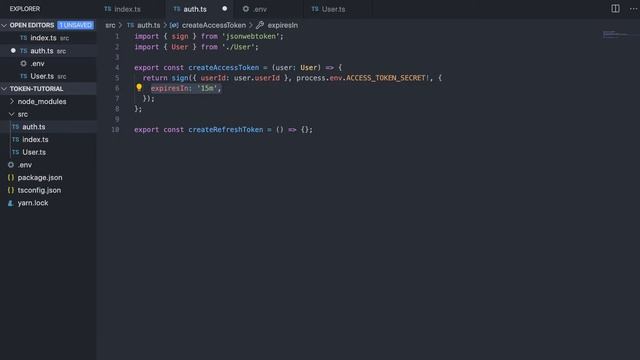
Task: Click the unsaved dot on auth.ts tab
Action: point(224,9)
